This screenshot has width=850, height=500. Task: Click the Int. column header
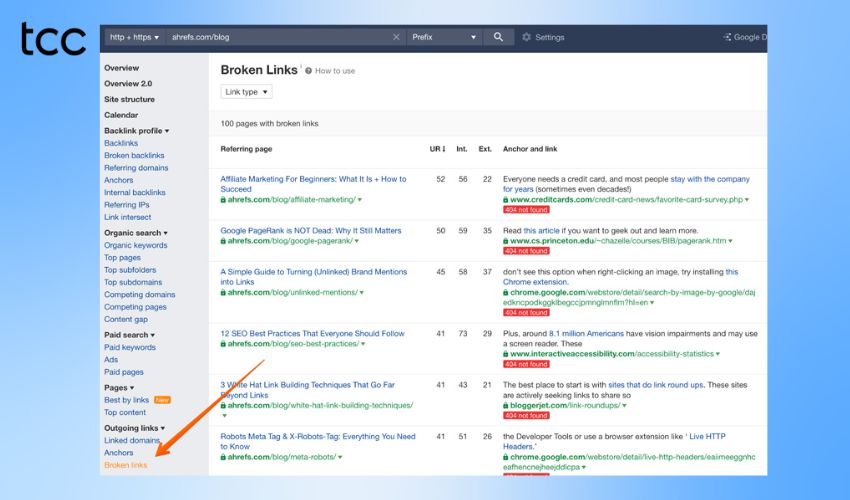461,149
